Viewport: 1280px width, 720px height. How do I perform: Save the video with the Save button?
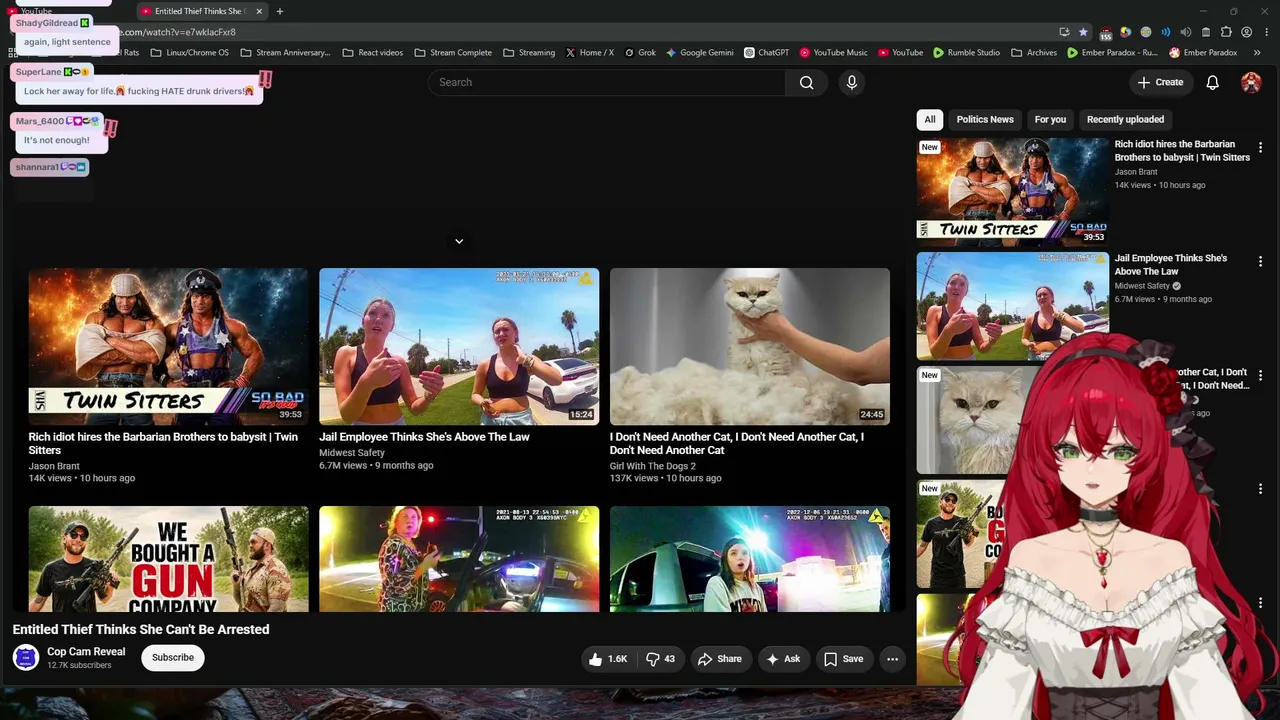(x=843, y=659)
